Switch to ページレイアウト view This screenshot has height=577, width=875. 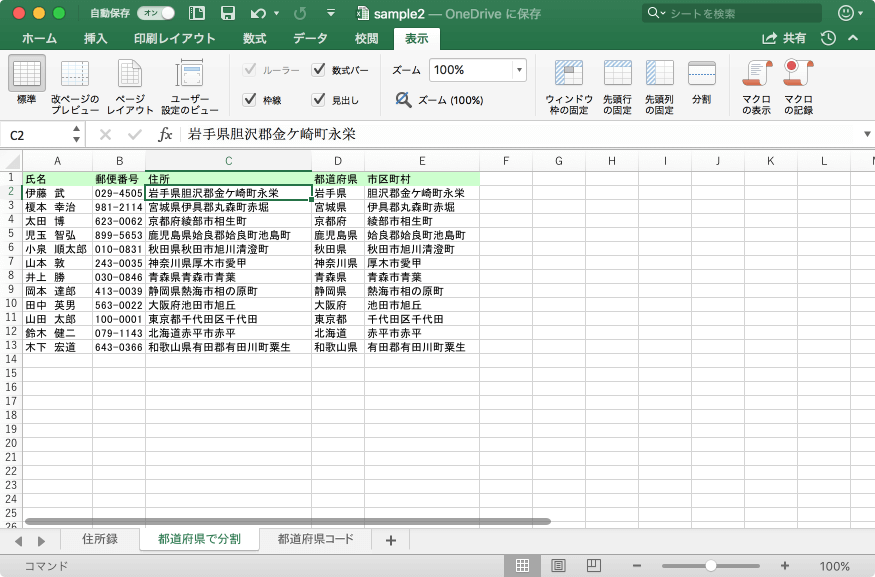(x=130, y=85)
